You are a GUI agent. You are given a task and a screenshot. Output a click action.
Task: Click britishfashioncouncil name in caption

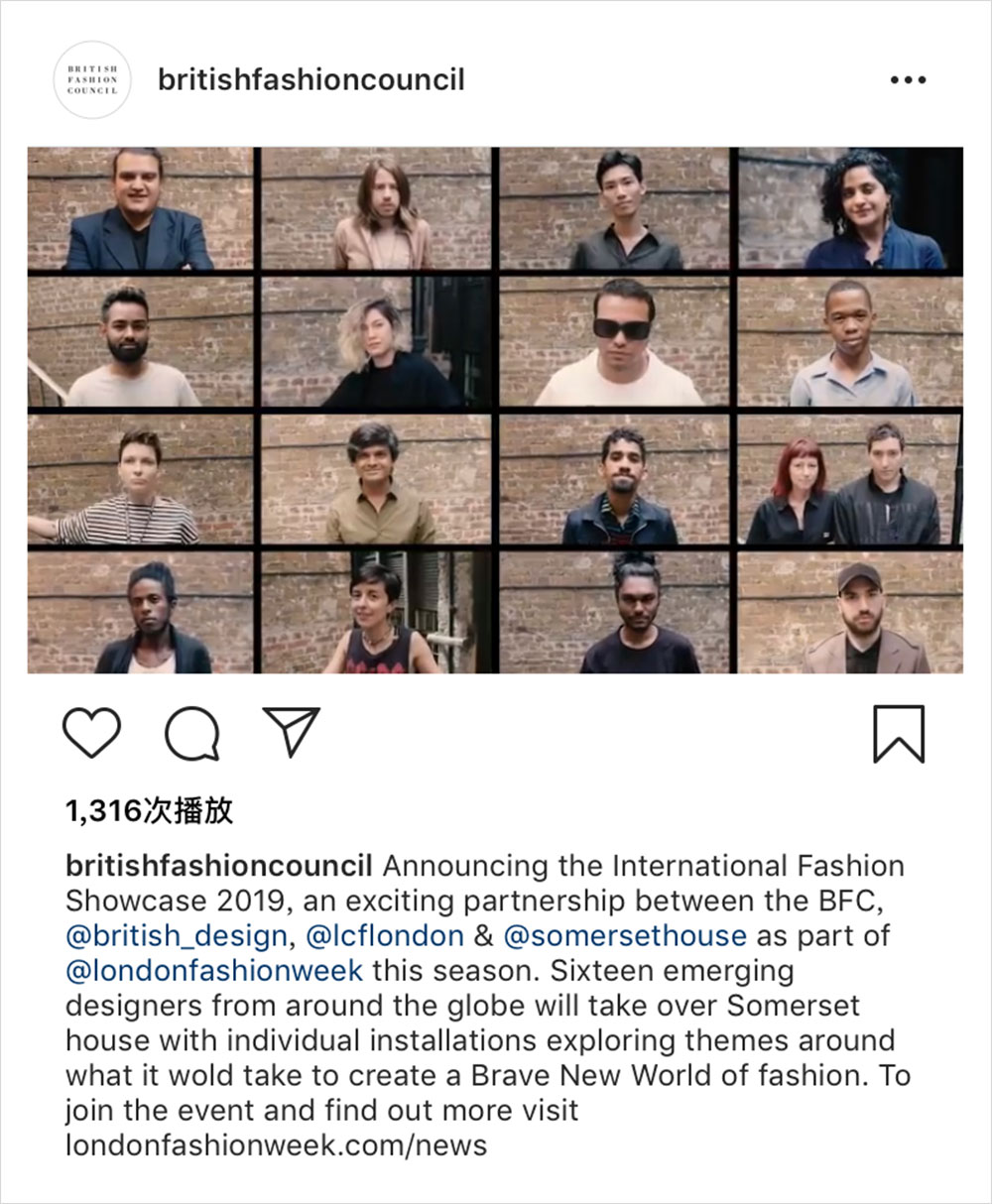point(218,866)
